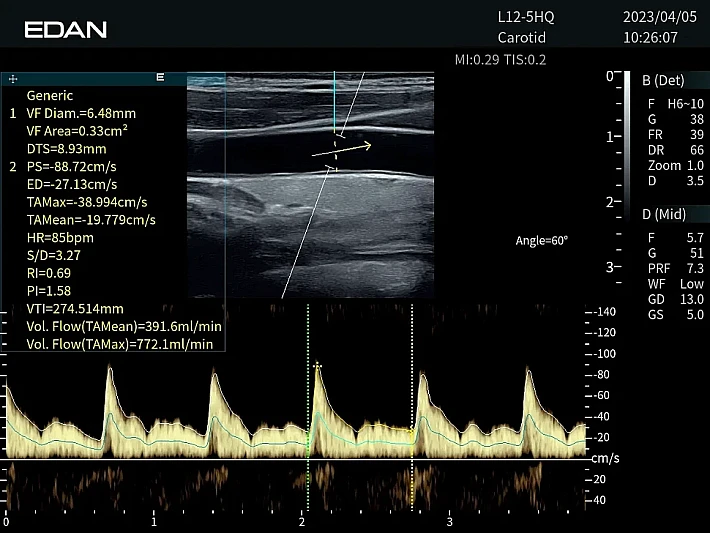Image resolution: width=710 pixels, height=533 pixels.
Task: Select the B (Det) parameter header
Action: 663,79
